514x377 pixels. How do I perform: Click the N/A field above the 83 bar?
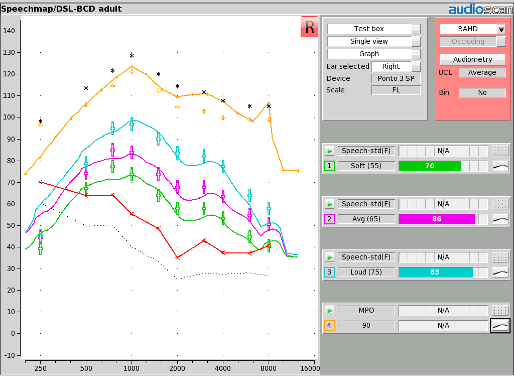[443, 257]
